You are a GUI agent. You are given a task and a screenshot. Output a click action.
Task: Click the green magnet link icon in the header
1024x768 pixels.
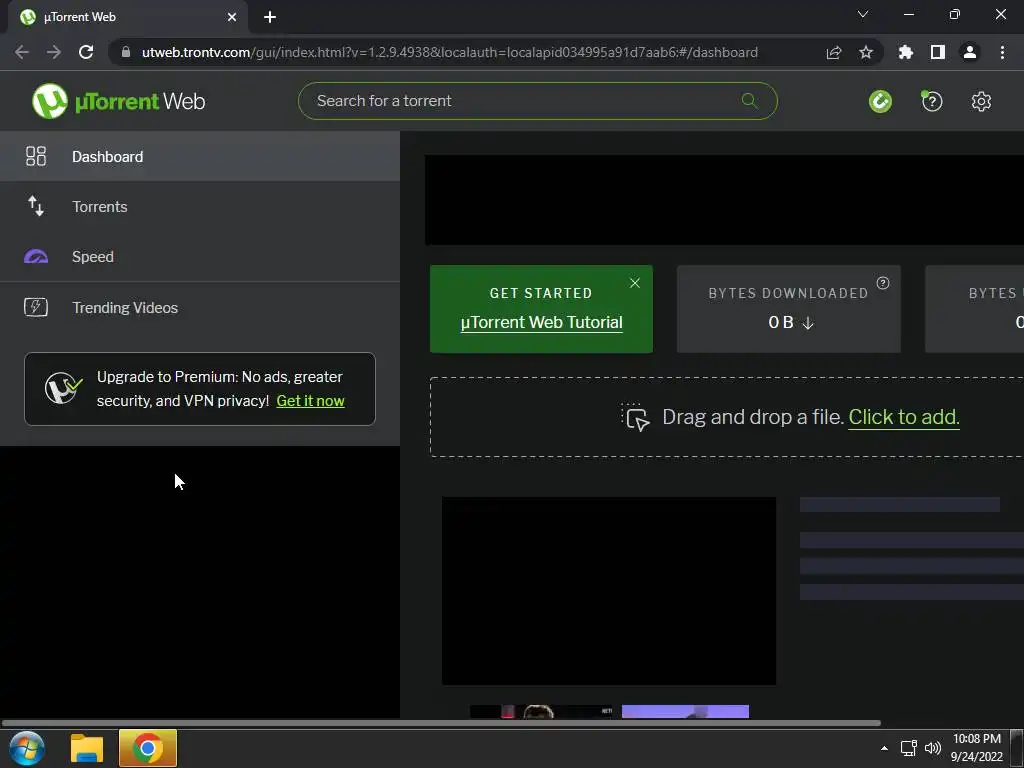(880, 101)
